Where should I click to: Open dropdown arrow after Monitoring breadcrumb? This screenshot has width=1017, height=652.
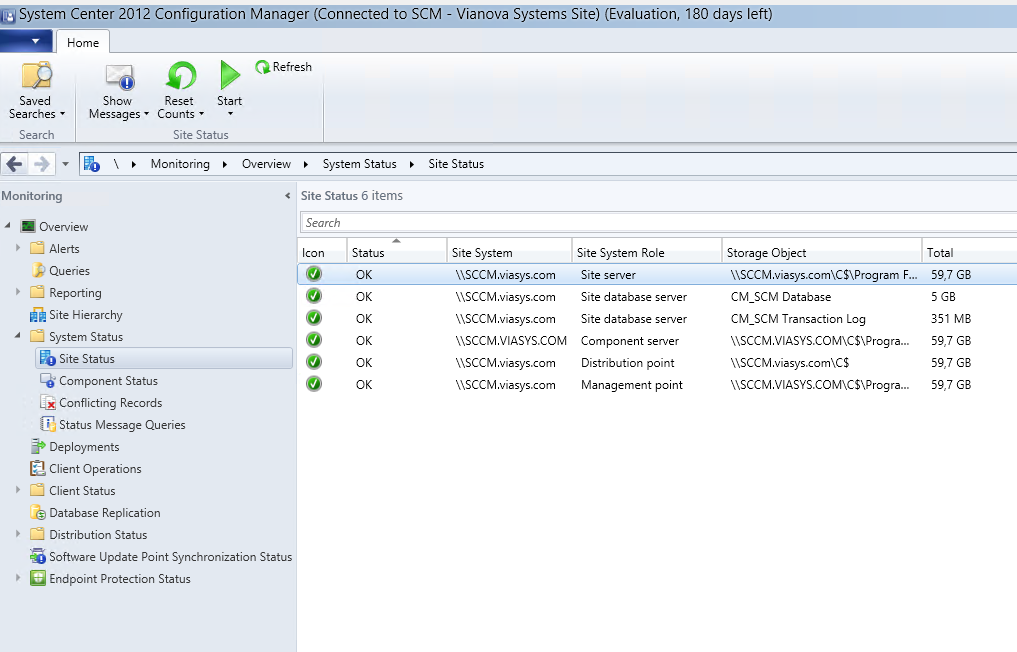tap(224, 164)
